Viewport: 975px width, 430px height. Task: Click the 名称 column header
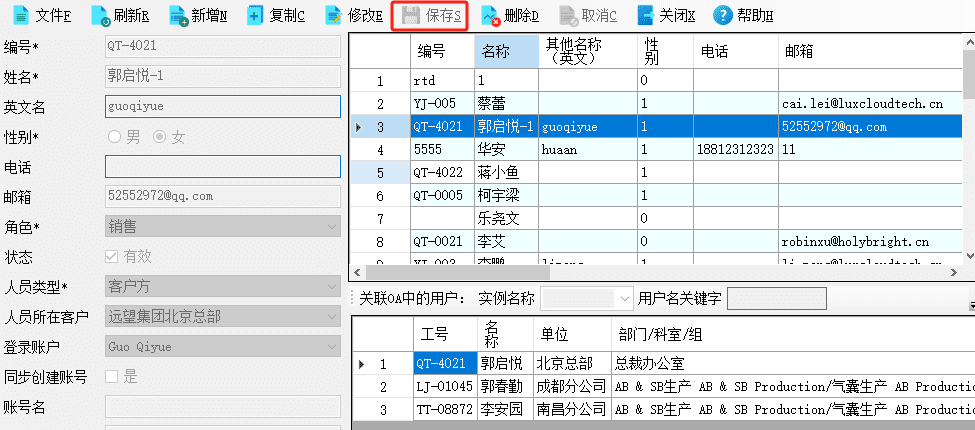tap(506, 52)
